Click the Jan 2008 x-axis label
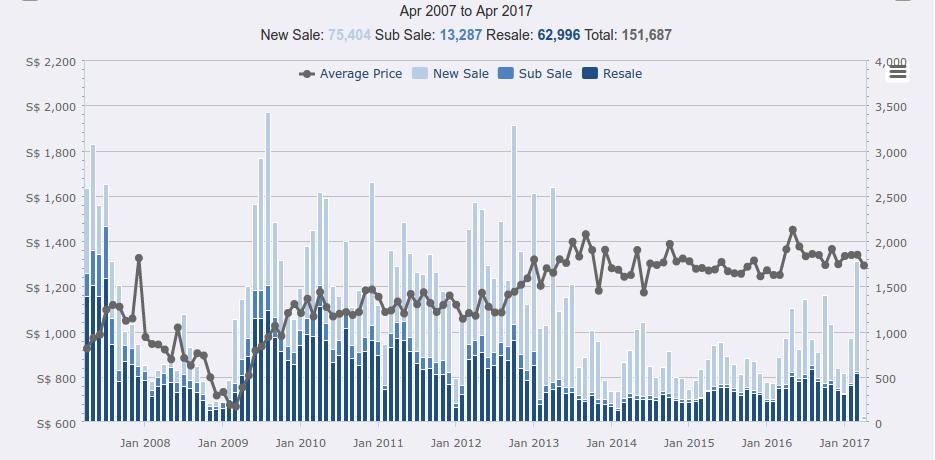This screenshot has width=935, height=460. pos(145,442)
